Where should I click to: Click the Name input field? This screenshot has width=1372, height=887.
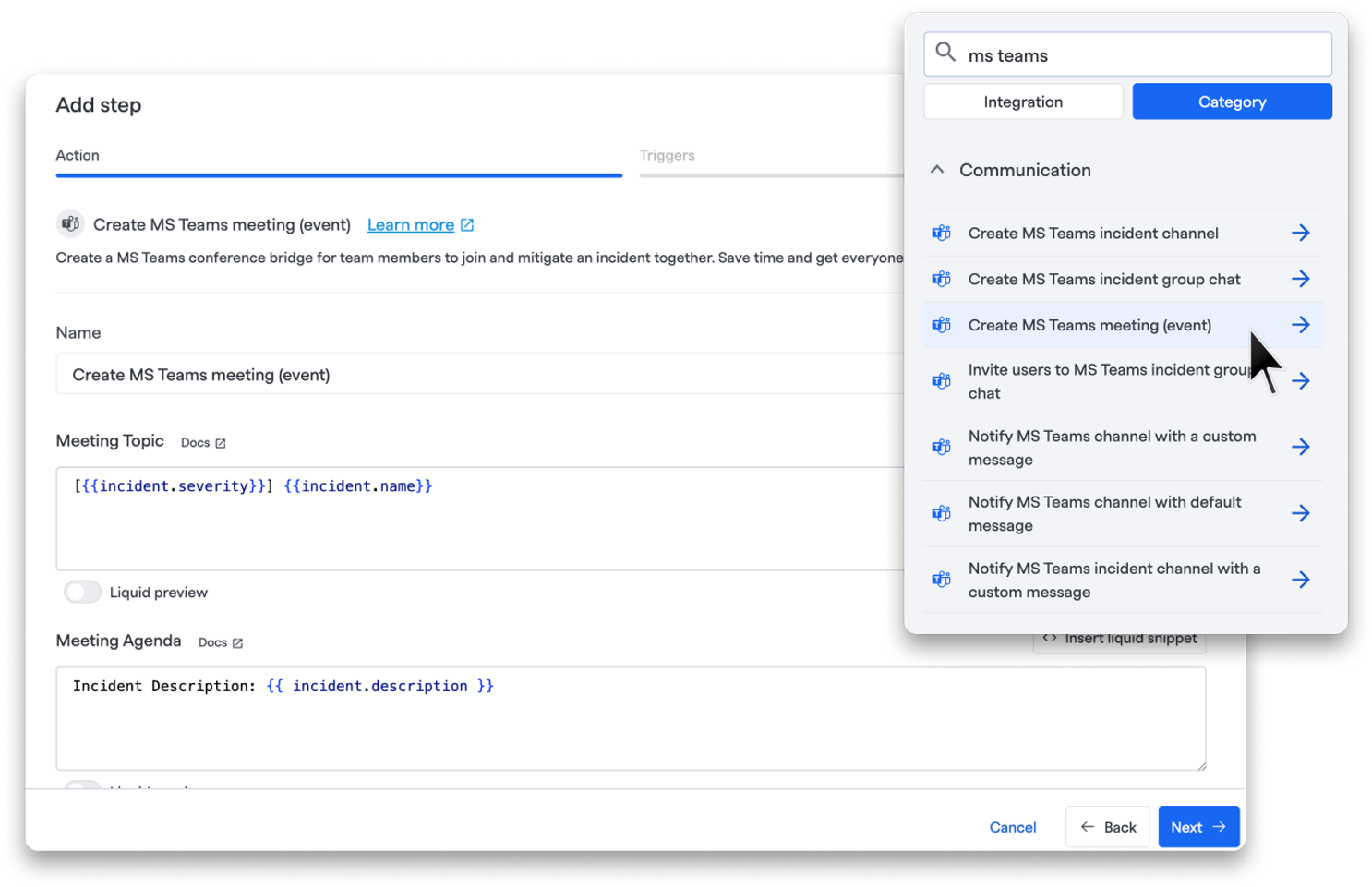click(x=480, y=375)
